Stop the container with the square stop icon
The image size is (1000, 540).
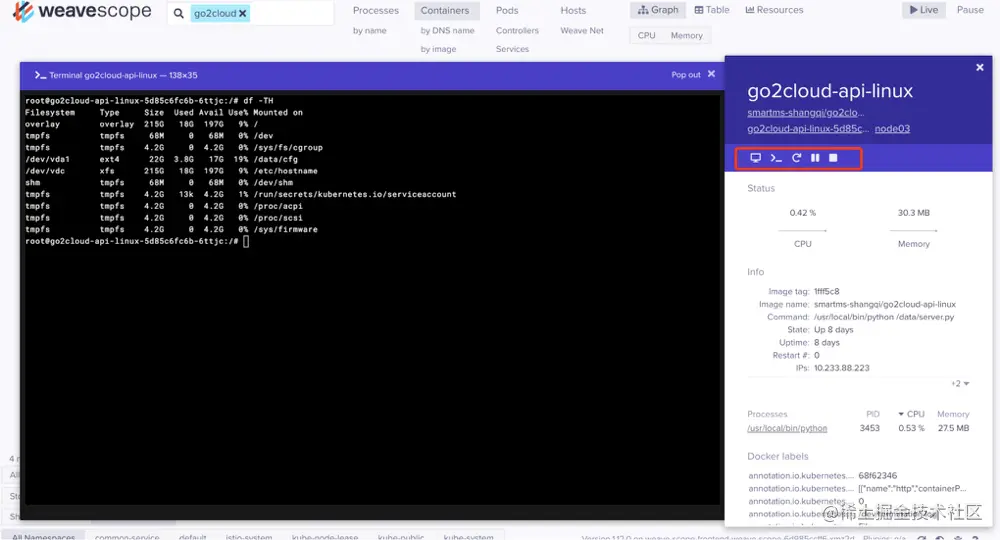tap(833, 157)
